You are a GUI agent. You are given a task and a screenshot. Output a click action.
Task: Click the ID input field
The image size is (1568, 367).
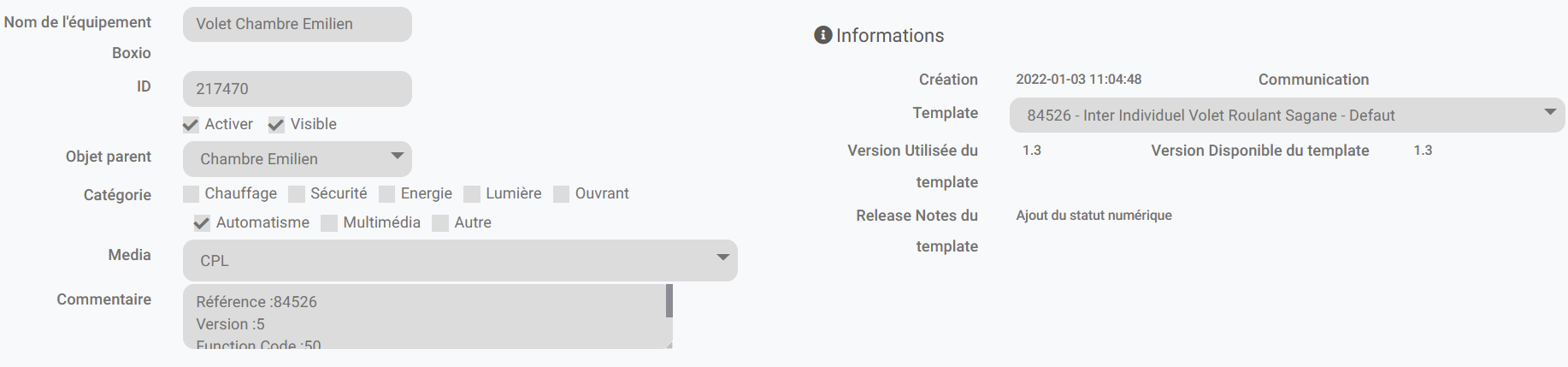click(297, 89)
